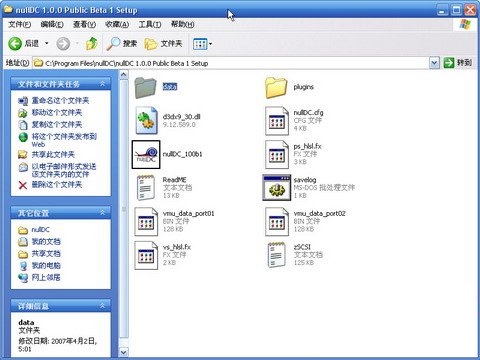Image resolution: width=480 pixels, height=360 pixels.
Task: Click the Back arrow toolbar icon
Action: [x=15, y=44]
